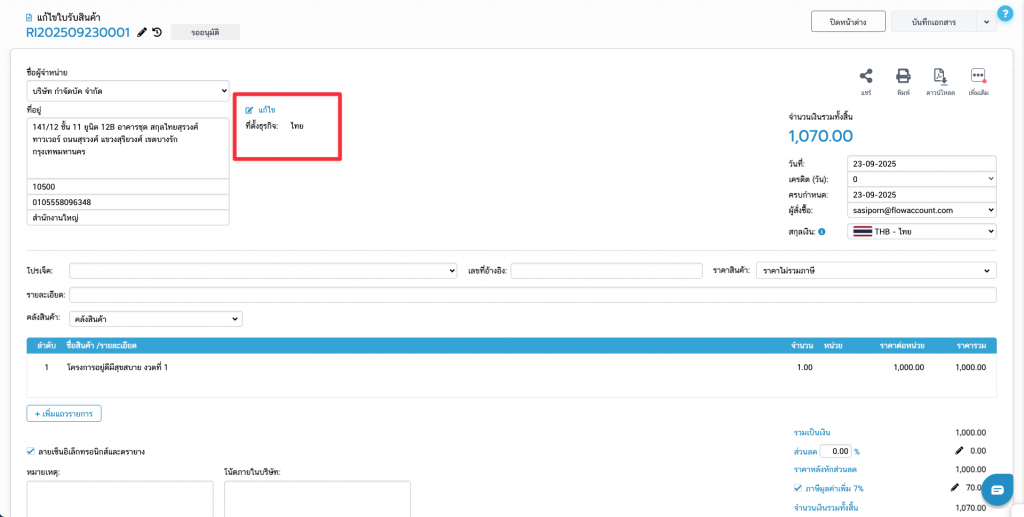Open the supplier name dropdown บริษัท กำจัดนัด จำกัด
The height and width of the screenshot is (517, 1024).
click(128, 91)
